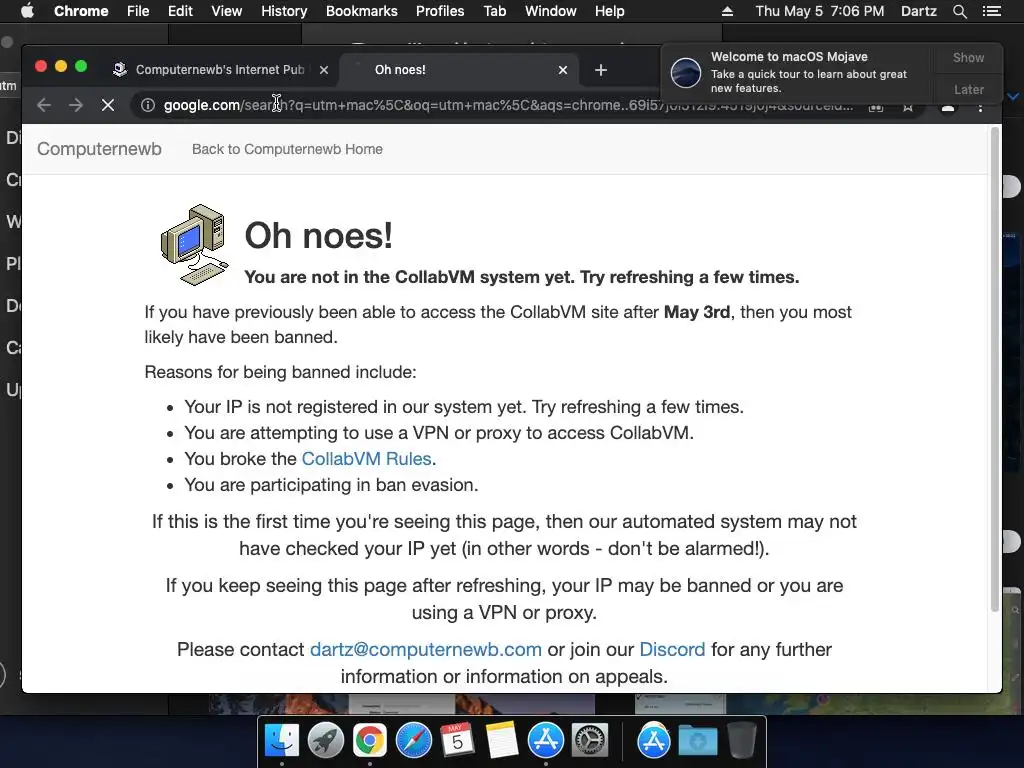
Task: Open the Profiles menu
Action: pos(440,11)
